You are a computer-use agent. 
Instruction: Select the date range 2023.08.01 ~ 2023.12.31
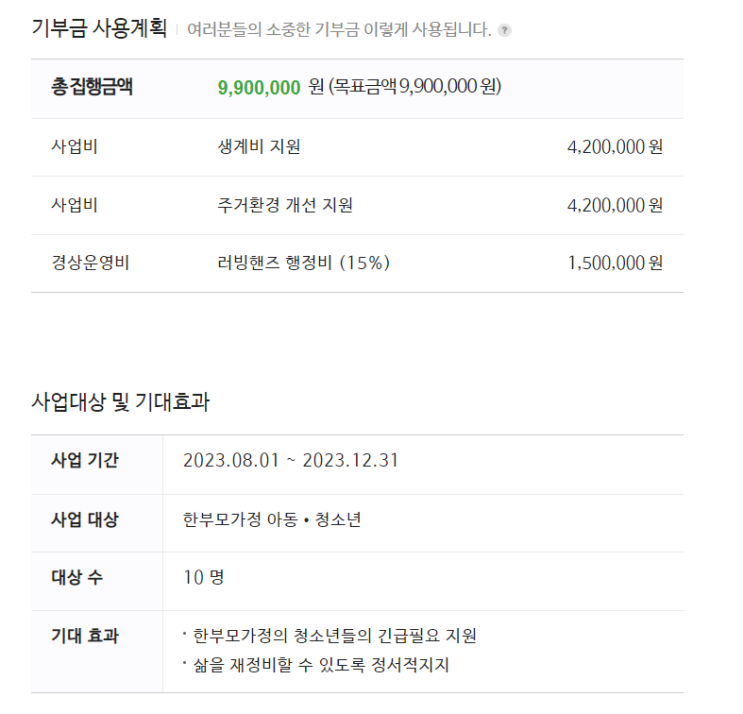290,461
